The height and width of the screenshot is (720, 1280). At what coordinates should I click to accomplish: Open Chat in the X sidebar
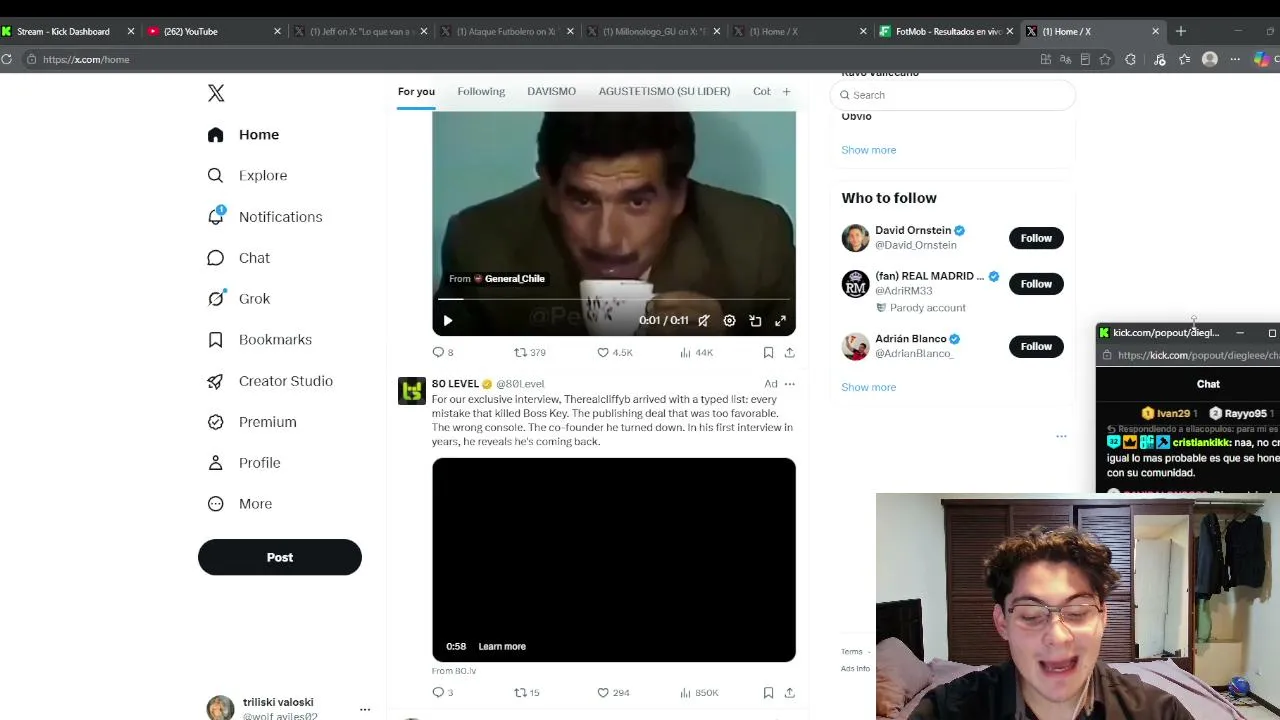pos(239,258)
